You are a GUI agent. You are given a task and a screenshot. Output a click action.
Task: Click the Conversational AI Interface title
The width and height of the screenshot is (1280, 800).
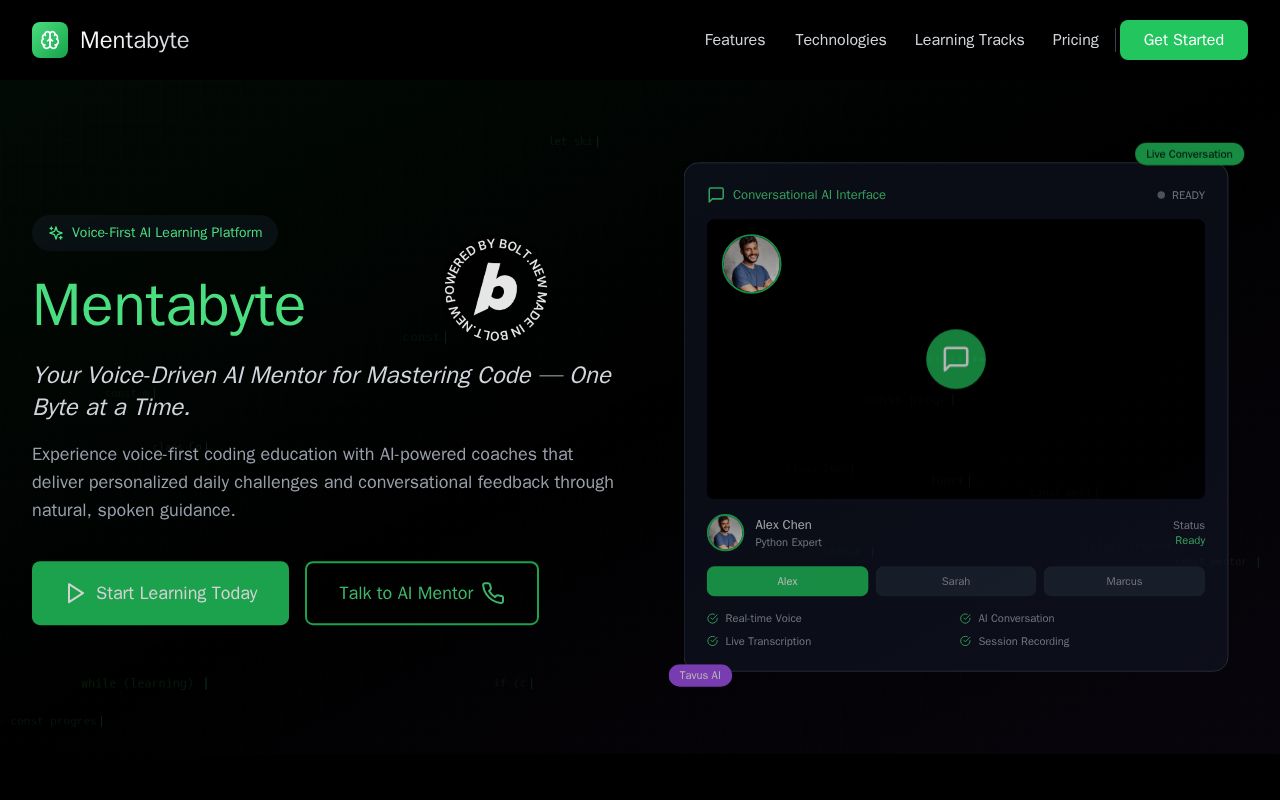[809, 195]
